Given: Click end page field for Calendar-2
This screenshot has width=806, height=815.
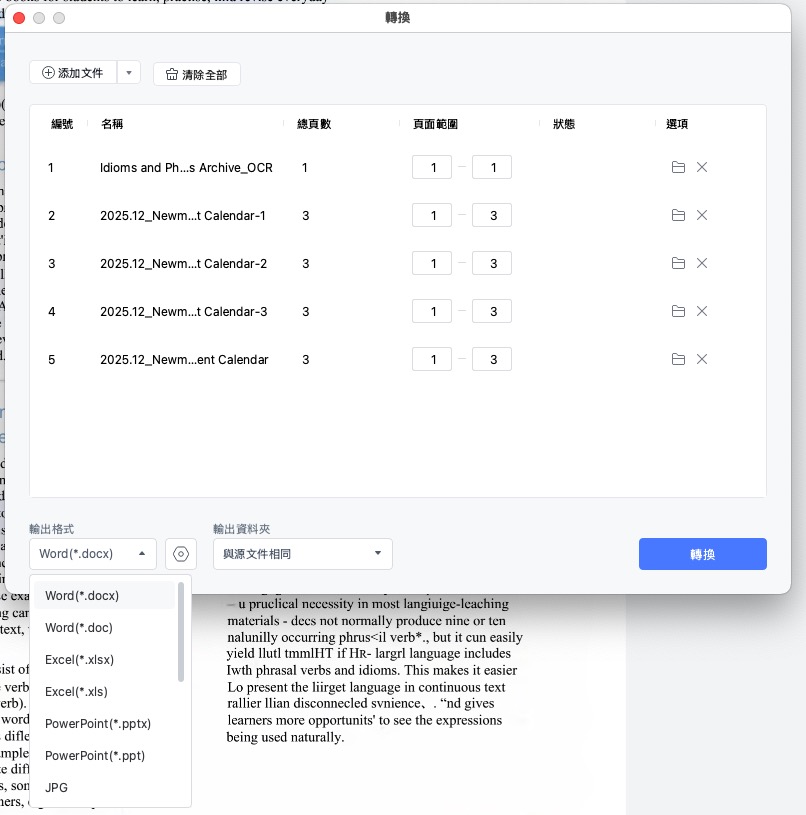Looking at the screenshot, I should (x=492, y=263).
